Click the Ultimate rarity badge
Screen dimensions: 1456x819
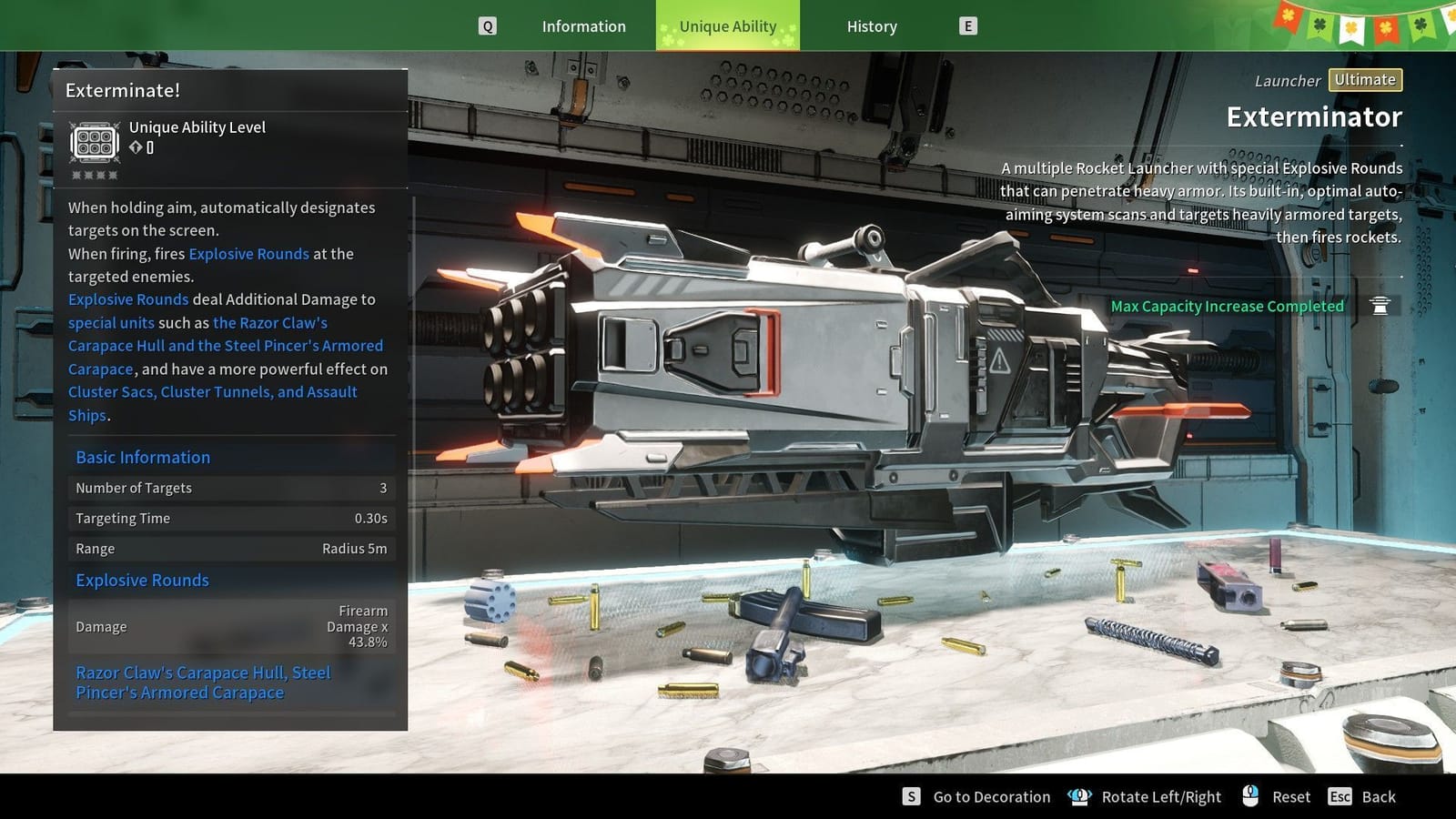[x=1364, y=79]
